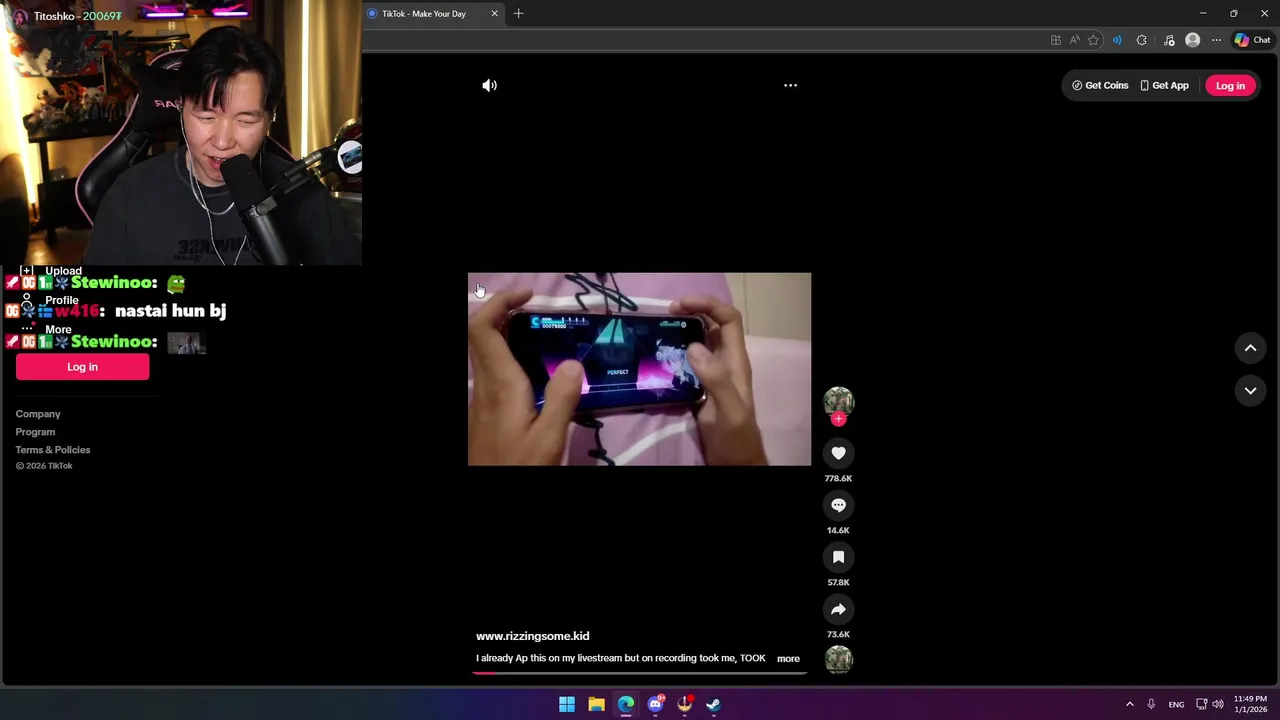Open the browser Extensions puzzle icon
The height and width of the screenshot is (720, 1280).
(x=1142, y=40)
